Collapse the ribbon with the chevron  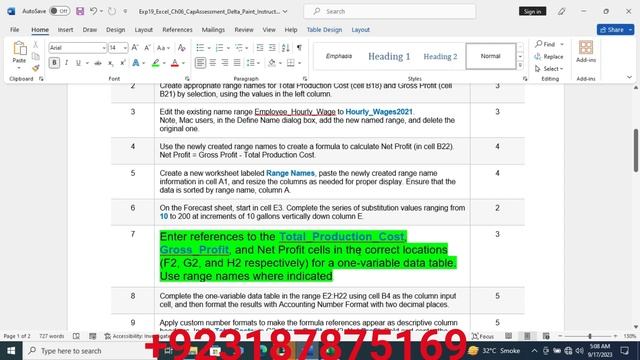(x=629, y=77)
